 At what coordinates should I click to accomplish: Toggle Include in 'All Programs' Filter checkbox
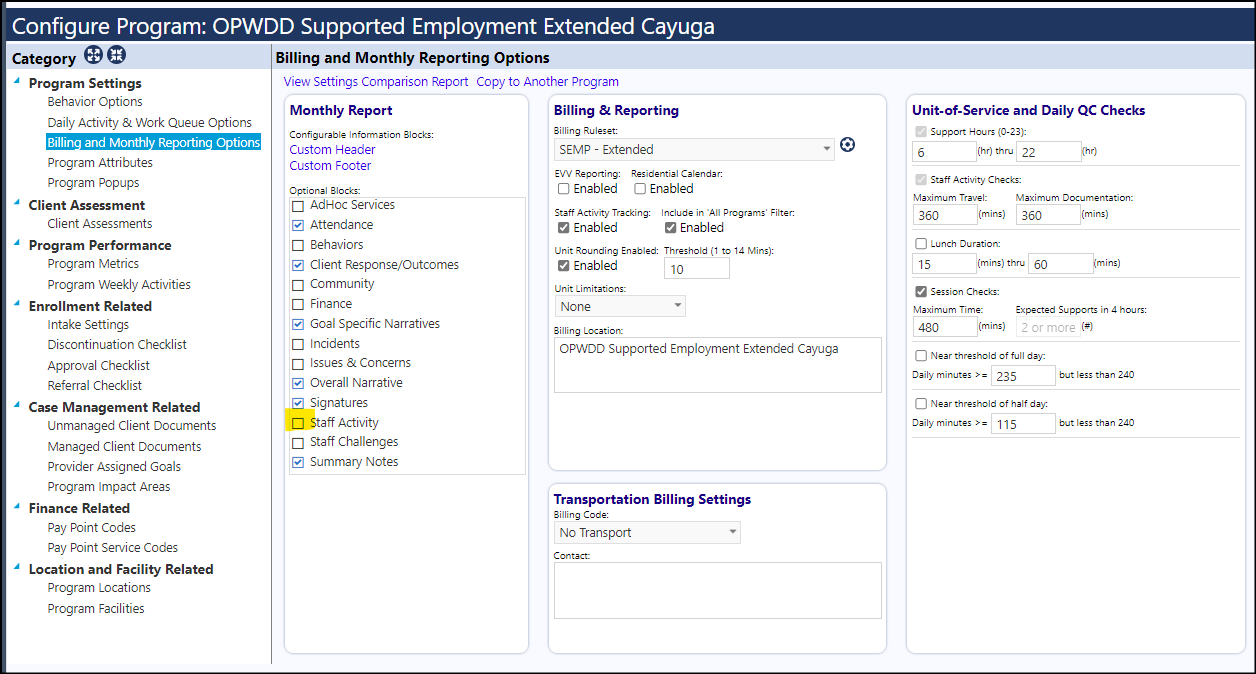click(671, 228)
